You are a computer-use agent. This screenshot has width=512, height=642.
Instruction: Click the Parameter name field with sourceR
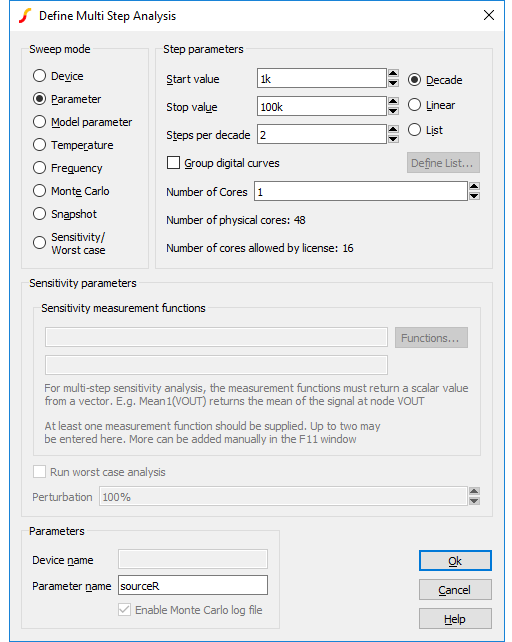click(193, 585)
